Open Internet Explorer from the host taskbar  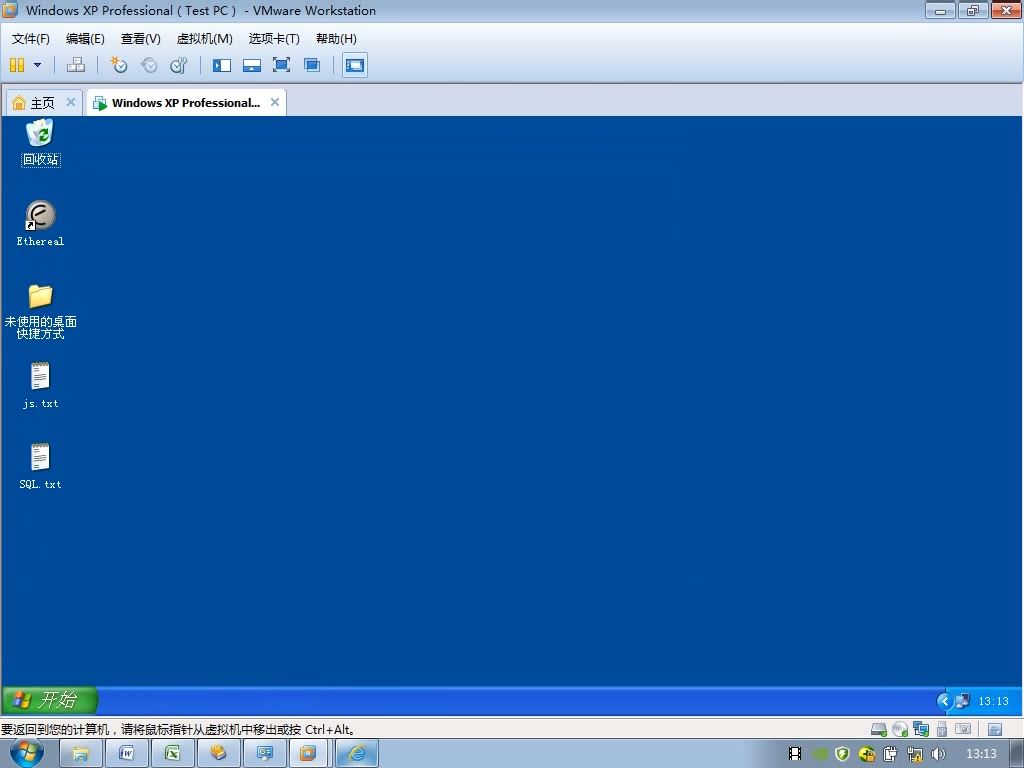(357, 754)
